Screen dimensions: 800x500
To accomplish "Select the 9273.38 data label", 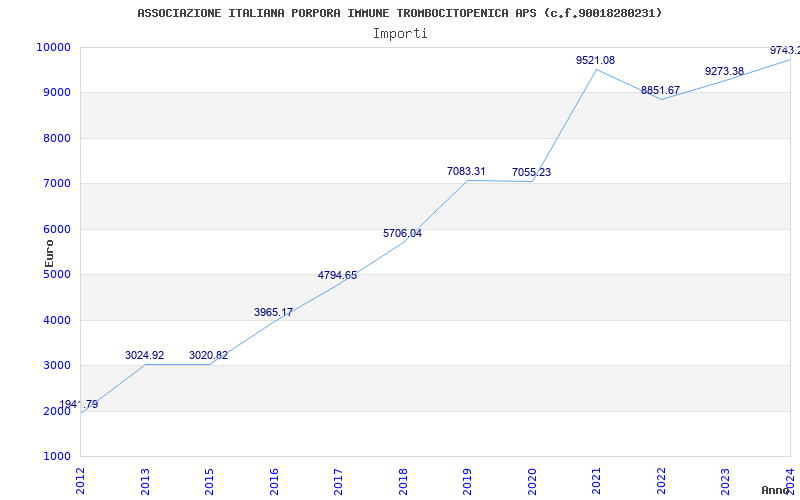I will coord(724,71).
